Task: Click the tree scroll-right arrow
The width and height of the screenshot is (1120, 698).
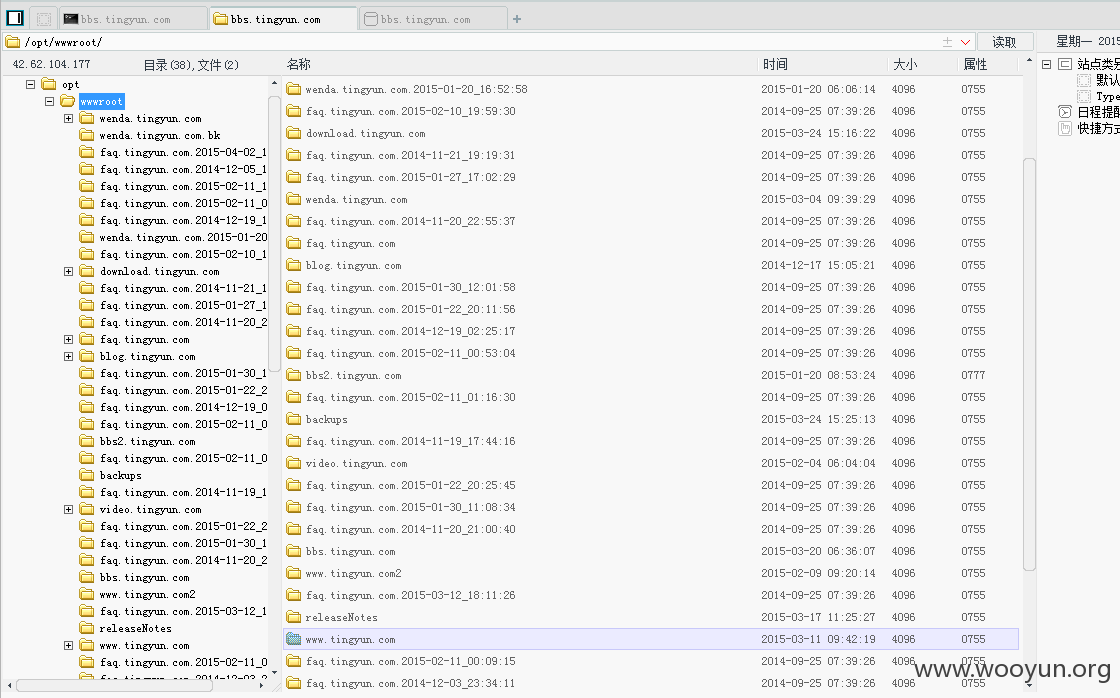Action: pos(261,686)
